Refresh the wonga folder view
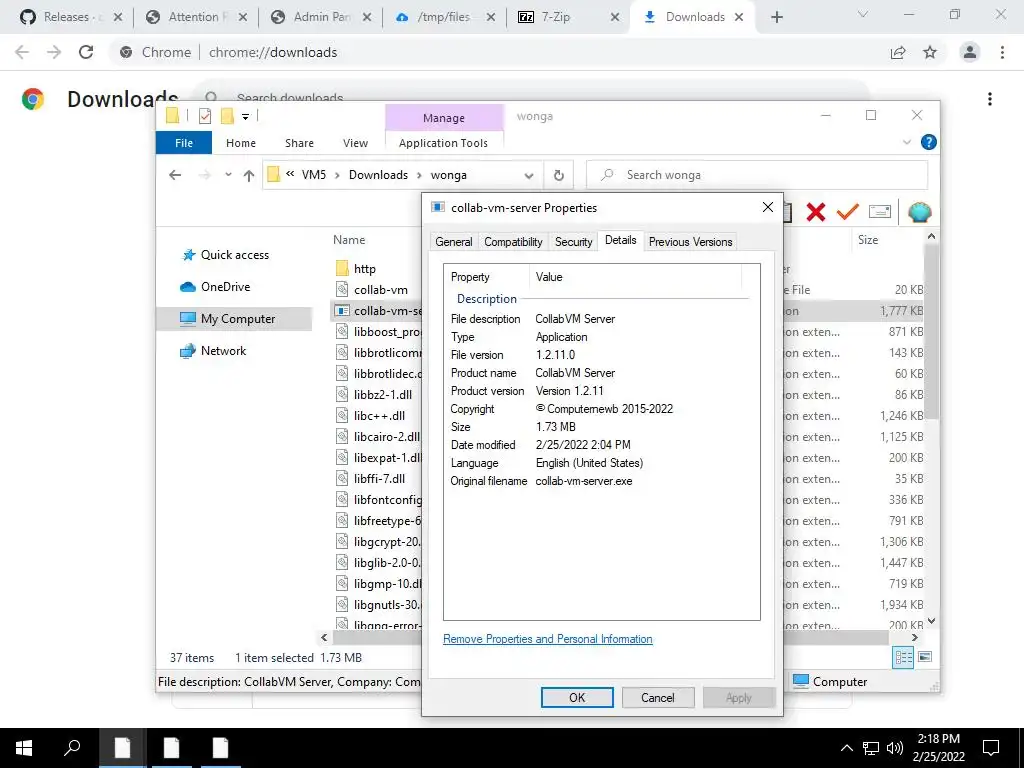 [559, 175]
